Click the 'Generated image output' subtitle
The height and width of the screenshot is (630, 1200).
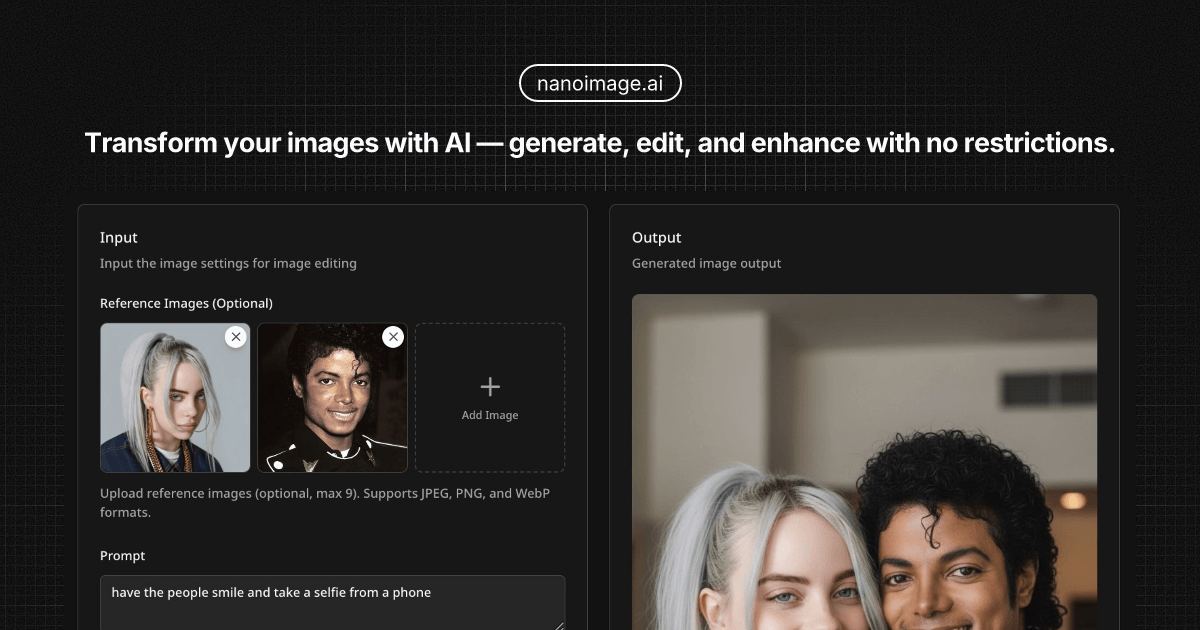pyautogui.click(x=707, y=264)
